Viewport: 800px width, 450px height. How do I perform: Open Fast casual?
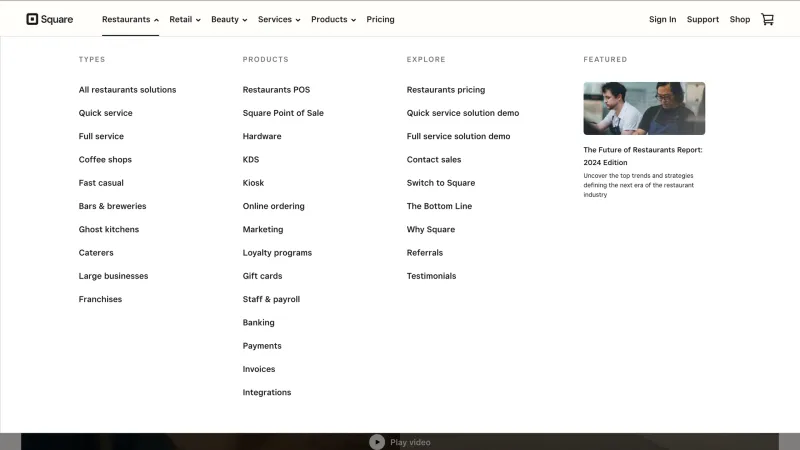101,183
